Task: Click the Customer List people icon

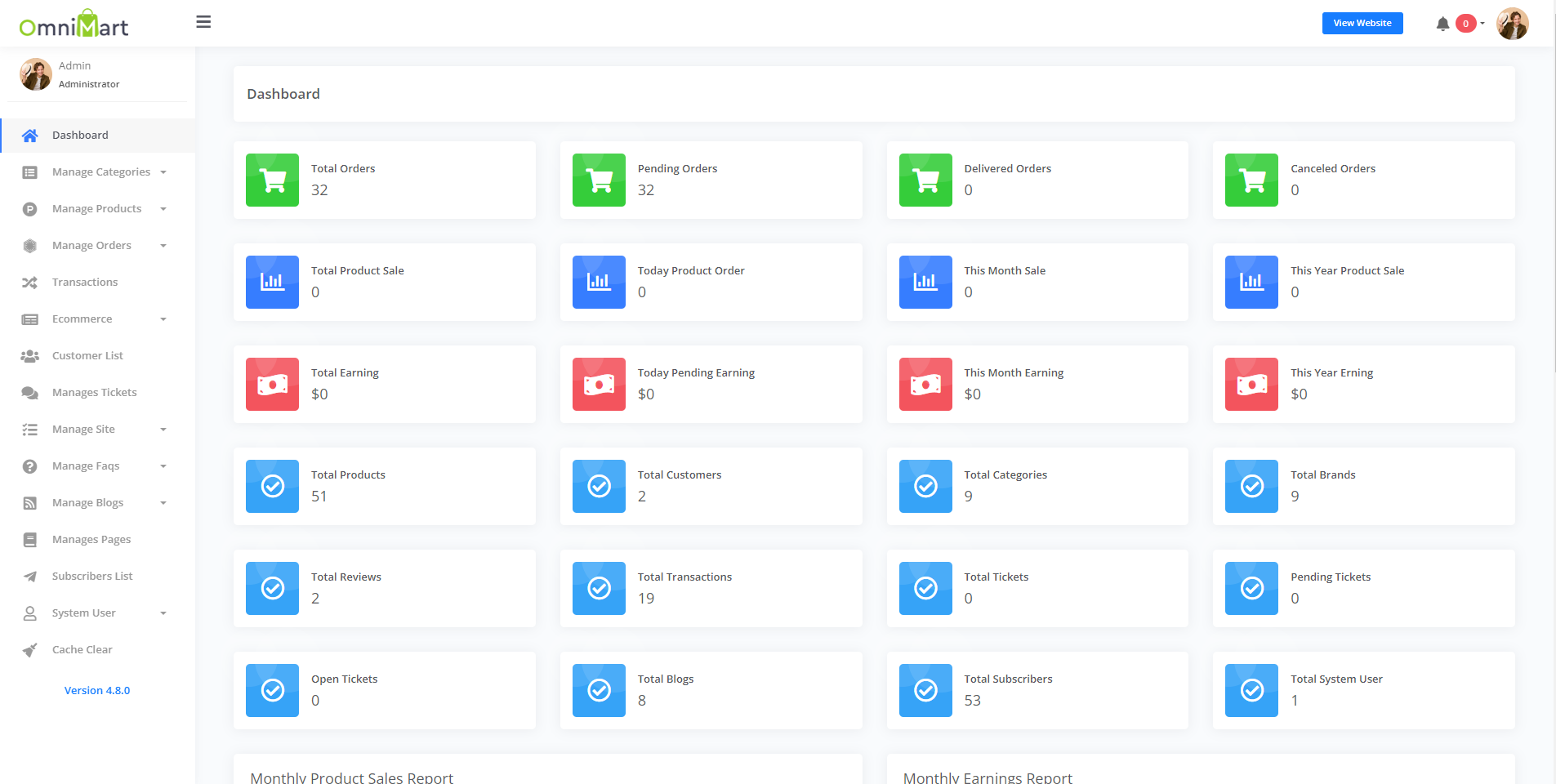Action: (x=30, y=356)
